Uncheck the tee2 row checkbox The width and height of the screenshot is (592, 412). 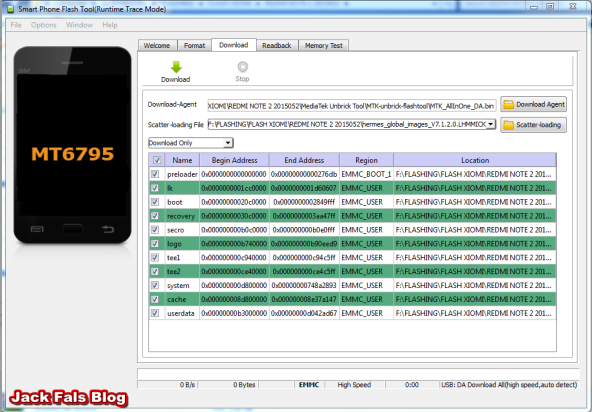click(x=155, y=272)
